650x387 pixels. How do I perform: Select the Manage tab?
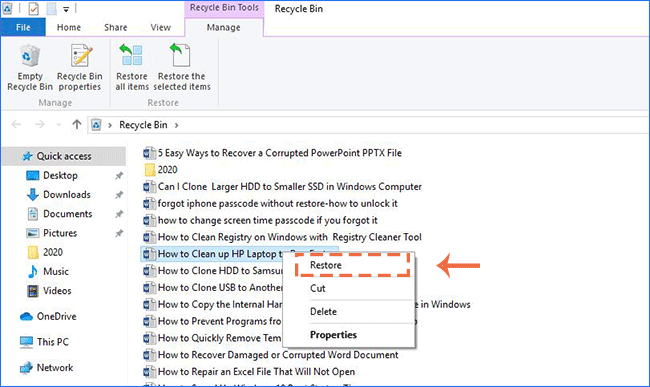pyautogui.click(x=223, y=27)
